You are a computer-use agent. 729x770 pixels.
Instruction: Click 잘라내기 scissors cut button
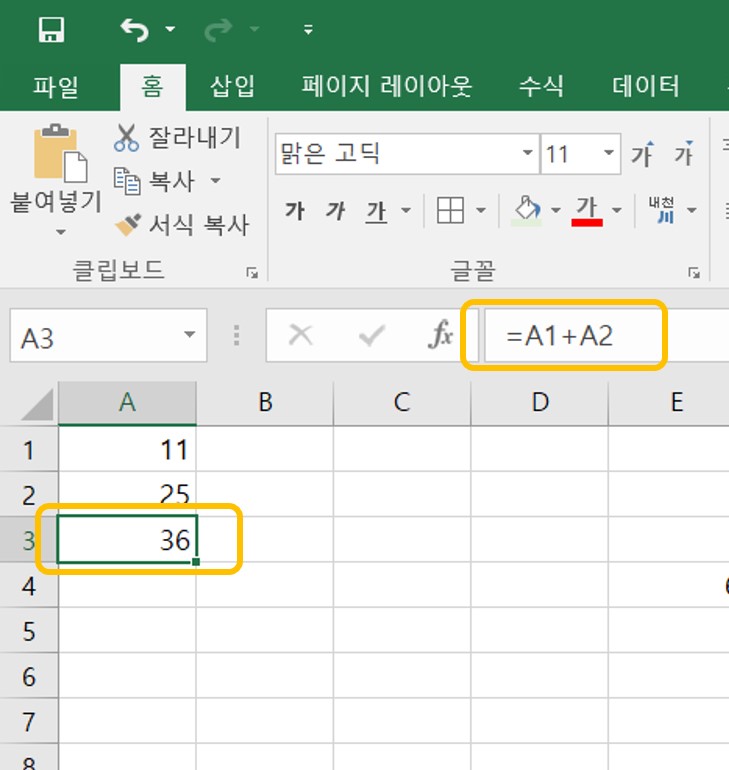177,138
